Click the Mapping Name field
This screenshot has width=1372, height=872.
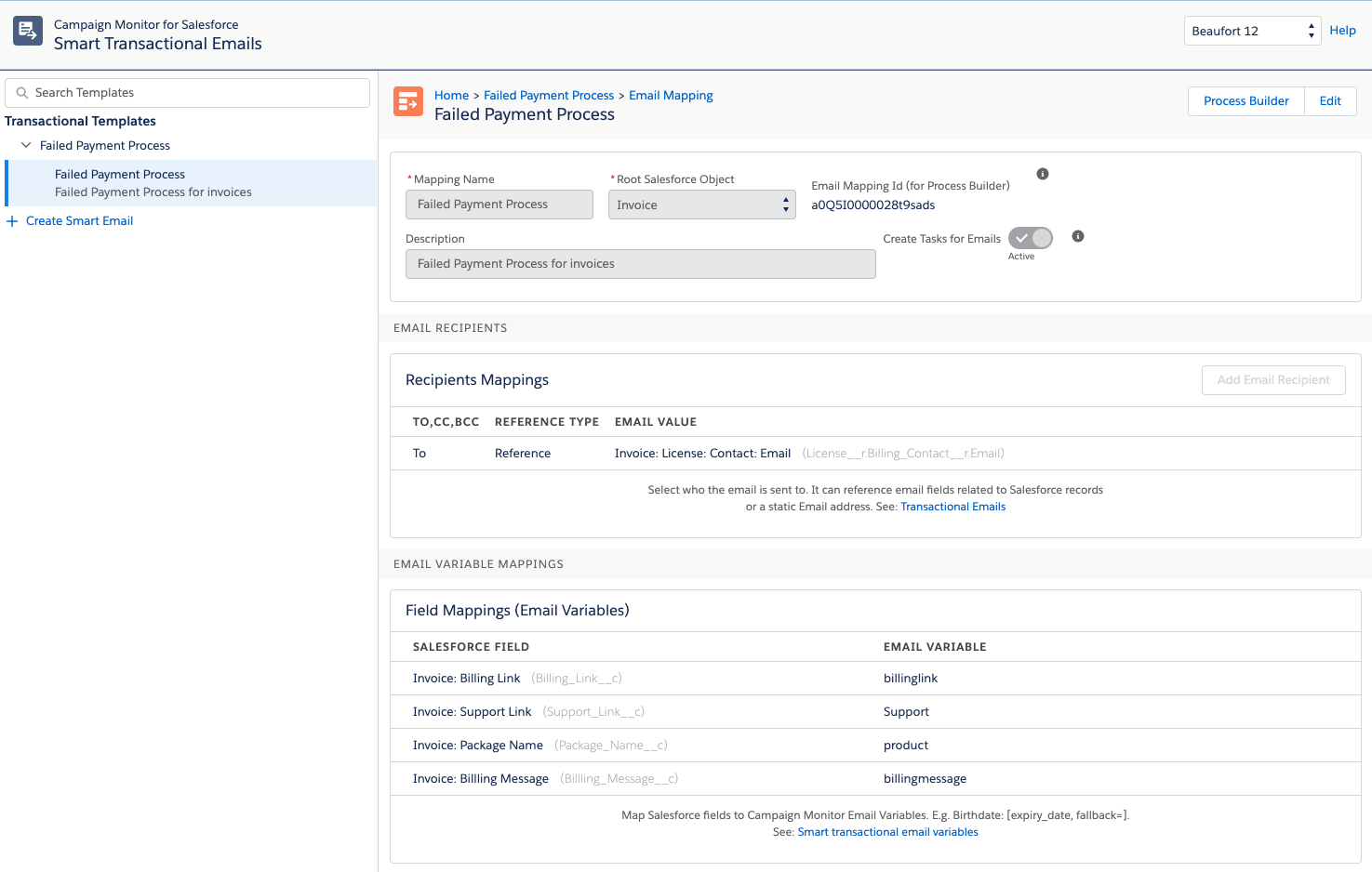point(500,205)
